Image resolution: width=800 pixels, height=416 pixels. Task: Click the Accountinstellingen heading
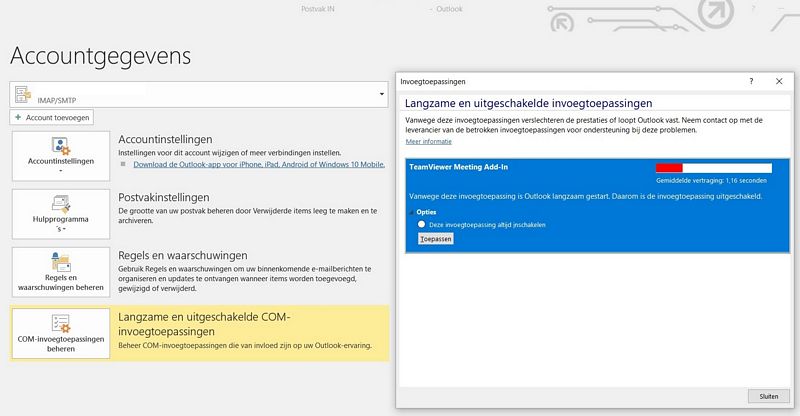click(165, 139)
